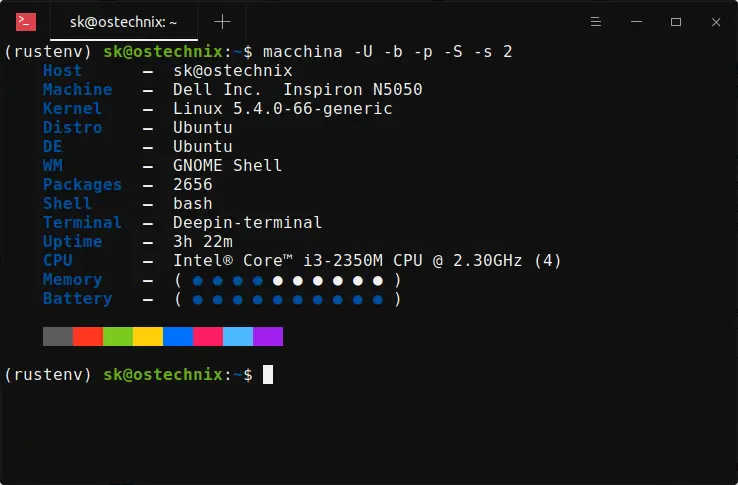This screenshot has width=738, height=485.
Task: Click the Memory usage dot bar
Action: (x=288, y=280)
